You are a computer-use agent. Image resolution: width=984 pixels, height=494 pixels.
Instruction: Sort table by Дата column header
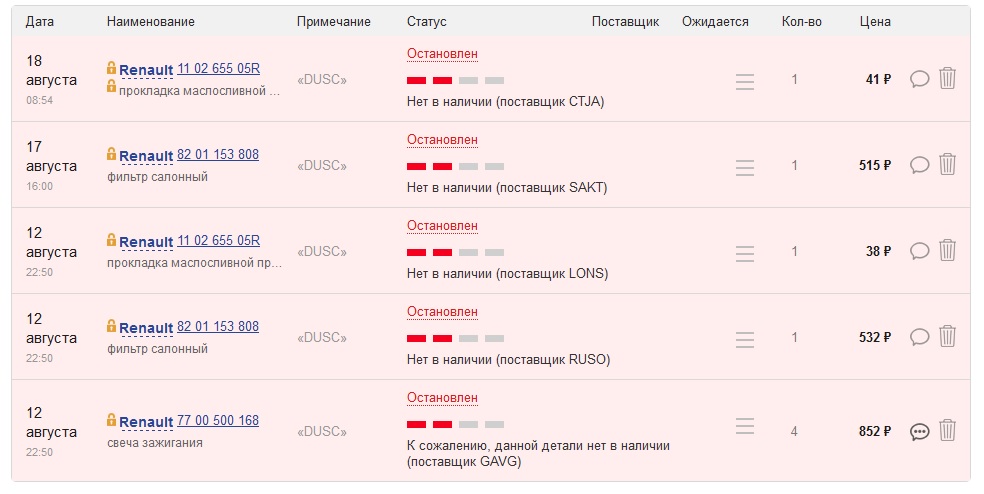[x=40, y=22]
